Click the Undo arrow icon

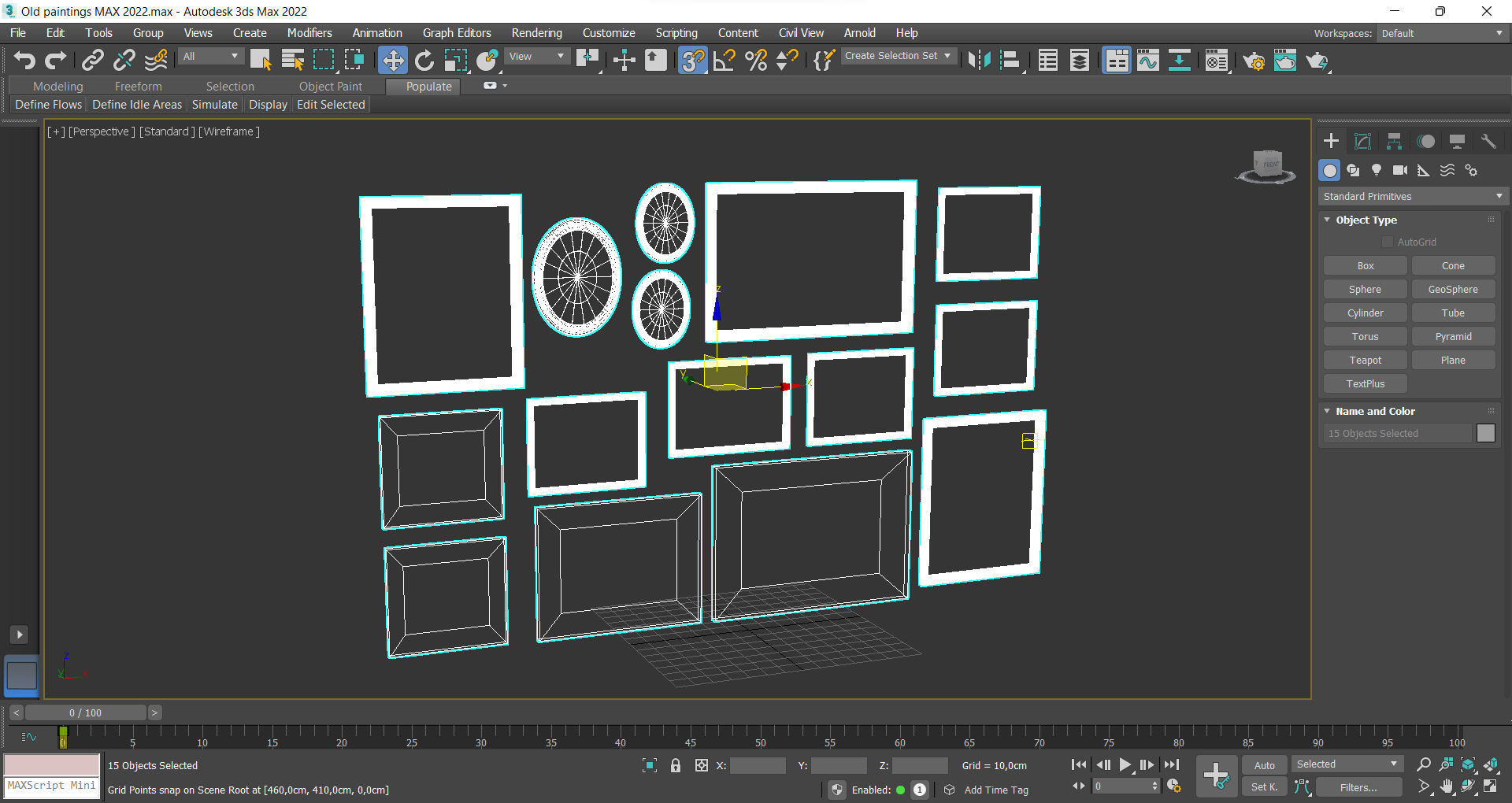point(24,61)
